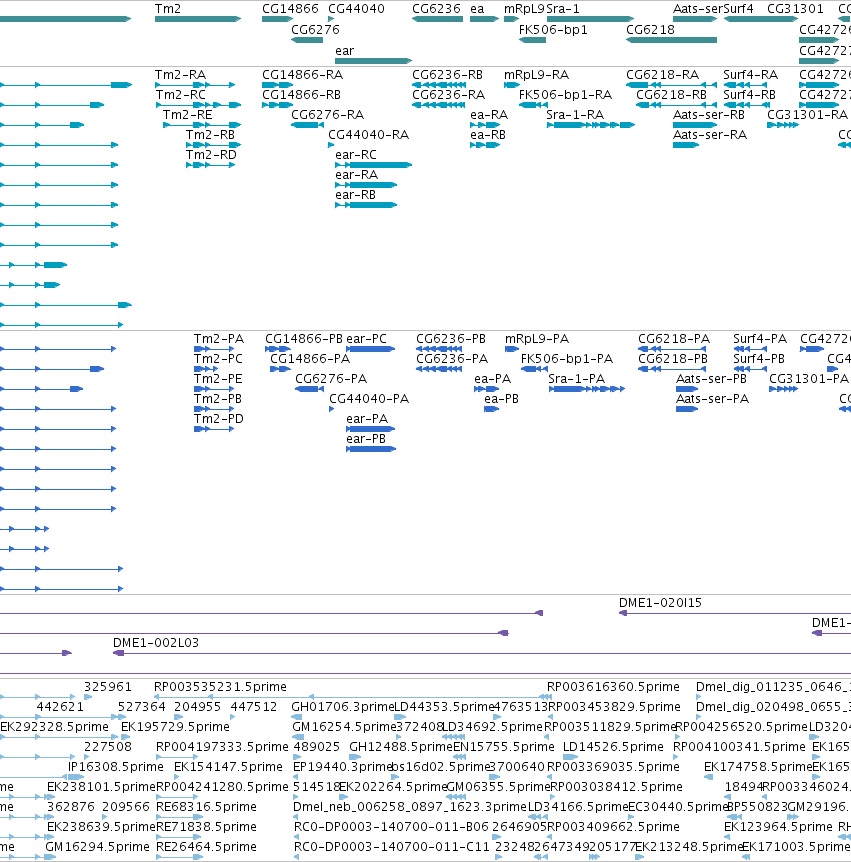
Task: Select the CG6276-RA transcript label
Action: click(x=328, y=115)
